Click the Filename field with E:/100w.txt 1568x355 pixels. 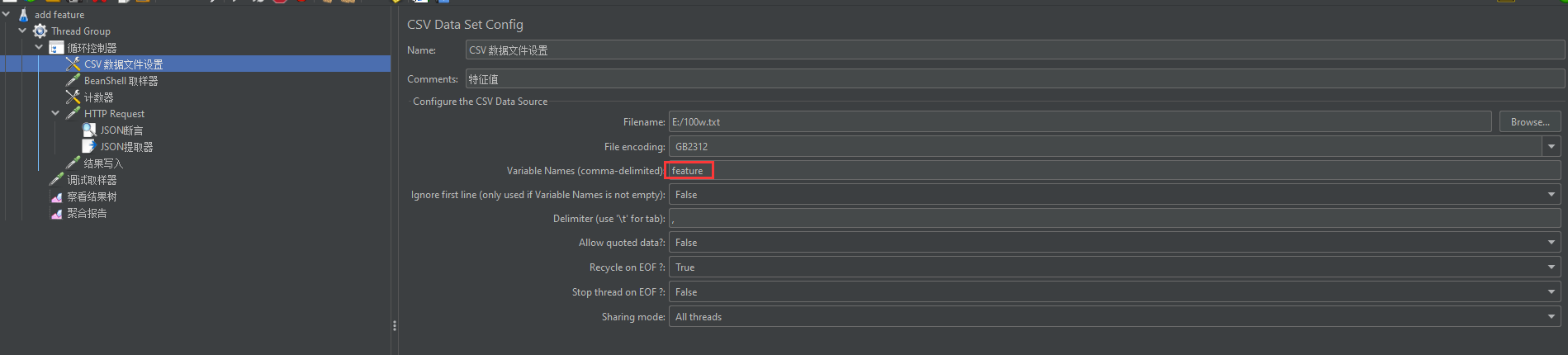click(1080, 121)
